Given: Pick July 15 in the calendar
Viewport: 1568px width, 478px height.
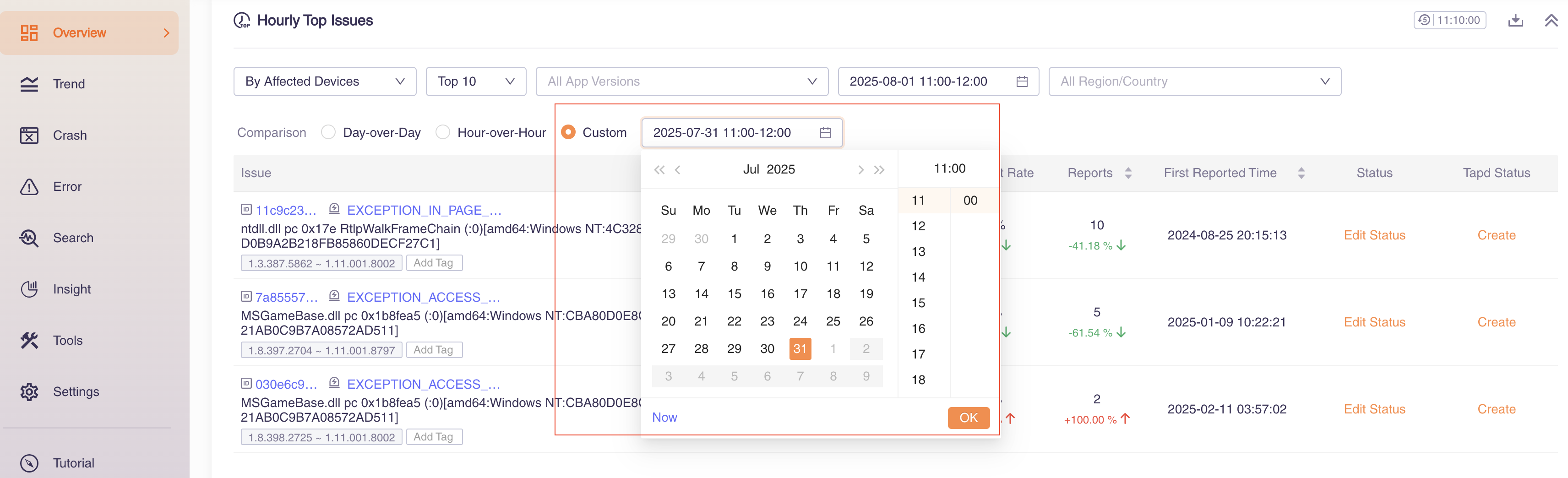Looking at the screenshot, I should (734, 294).
